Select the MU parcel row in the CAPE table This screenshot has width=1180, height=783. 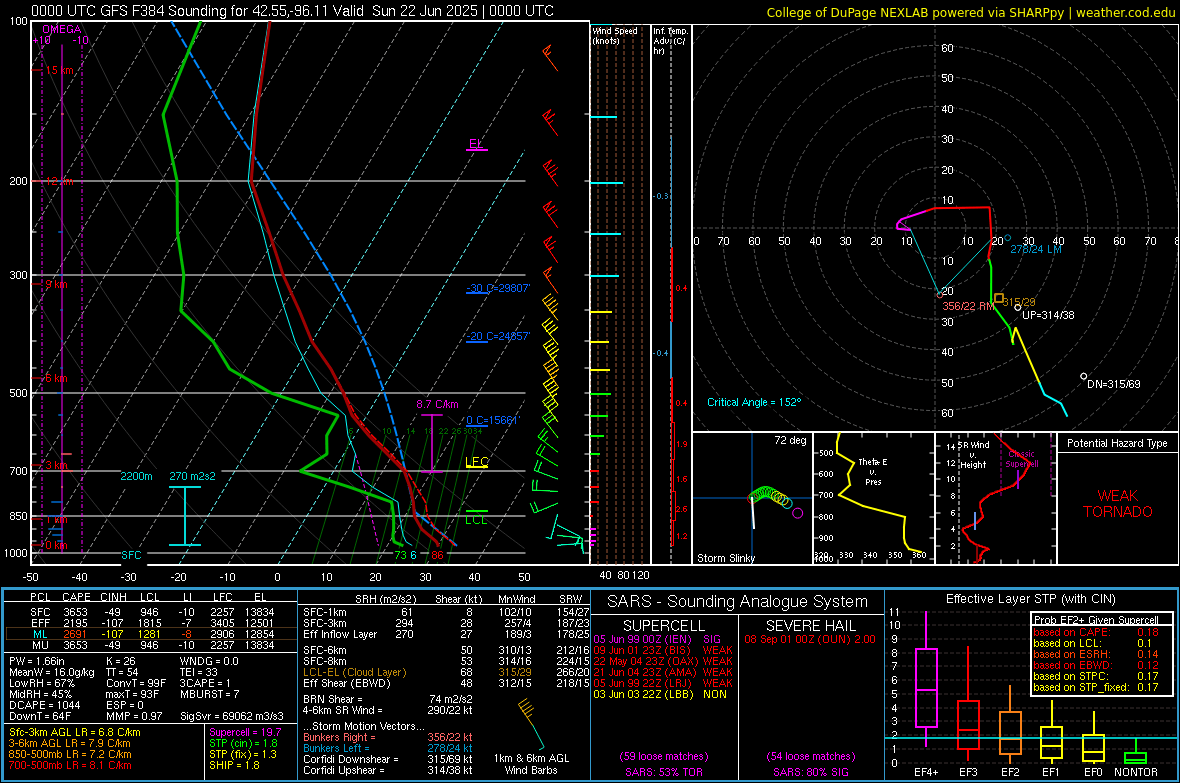click(151, 644)
